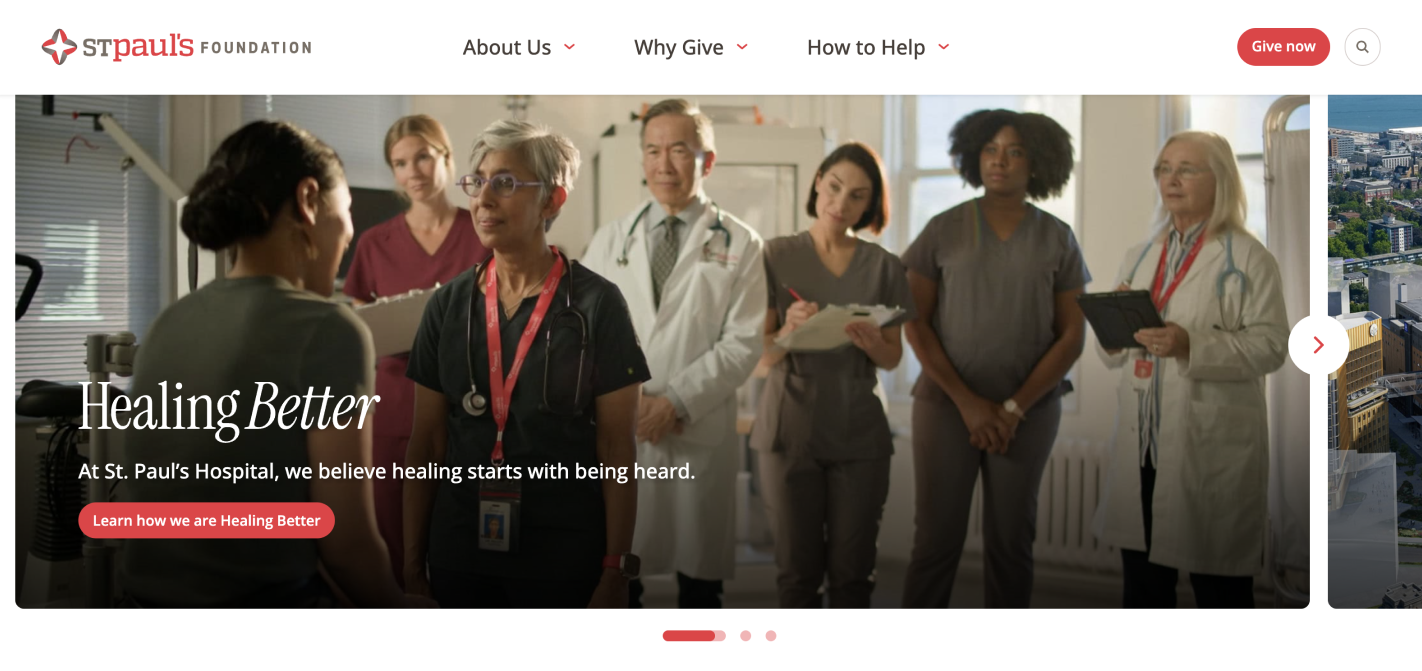Click the Healing Better headline
This screenshot has height=671, width=1422.
(229, 409)
